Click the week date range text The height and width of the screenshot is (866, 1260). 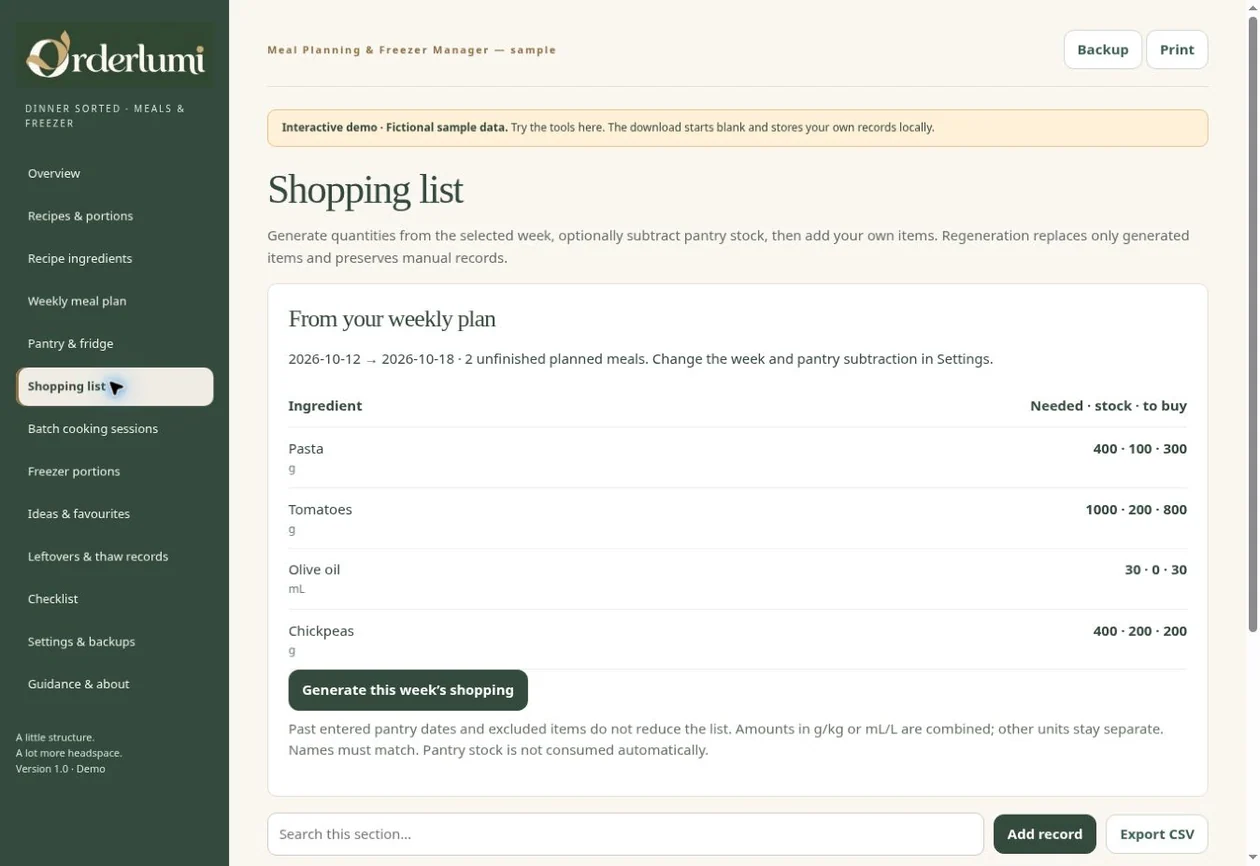coord(371,359)
